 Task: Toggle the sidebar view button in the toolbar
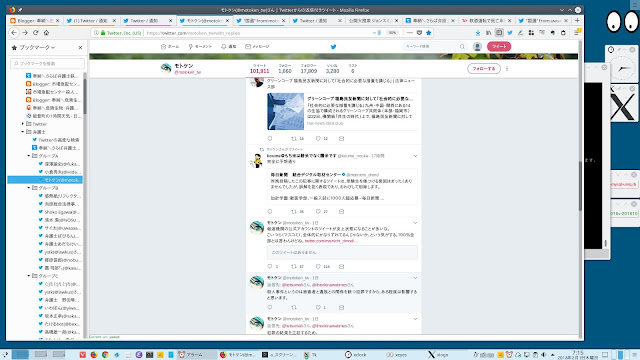pos(499,33)
